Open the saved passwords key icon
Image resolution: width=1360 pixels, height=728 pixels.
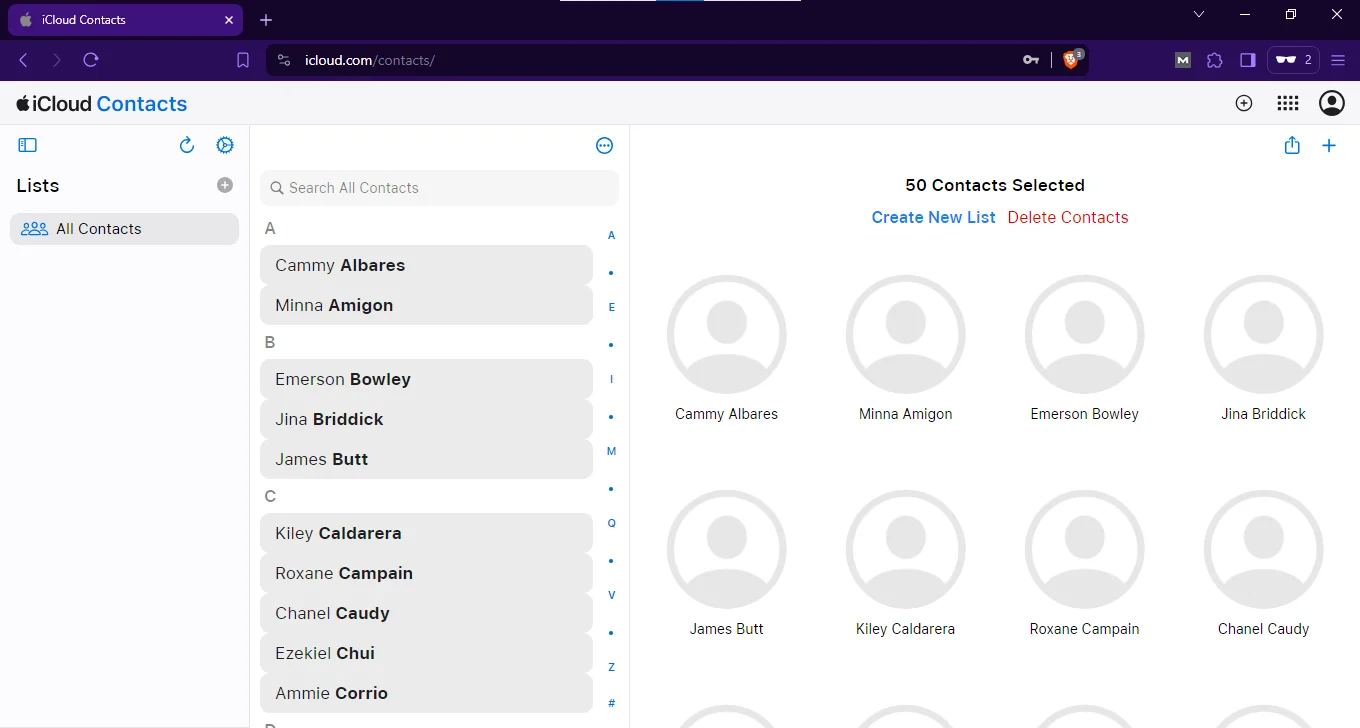1031,60
